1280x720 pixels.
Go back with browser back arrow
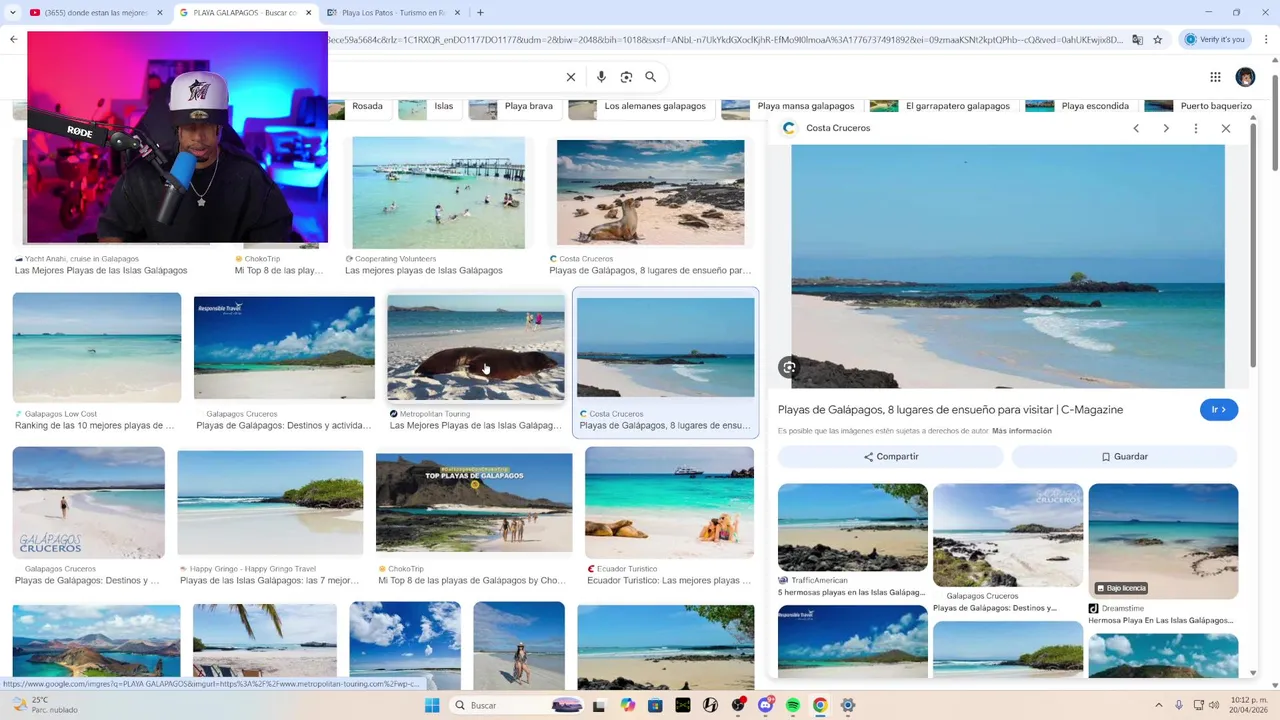click(x=14, y=40)
